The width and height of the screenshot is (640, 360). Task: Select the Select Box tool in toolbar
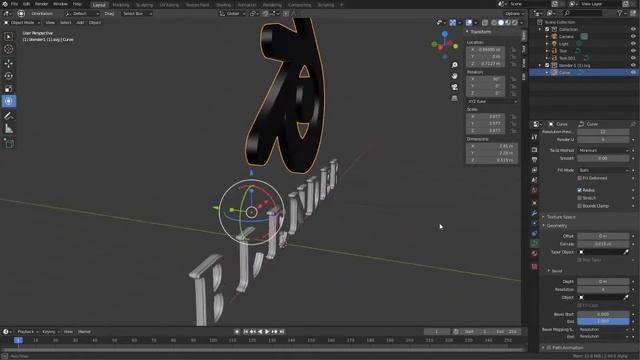pyautogui.click(x=9, y=37)
